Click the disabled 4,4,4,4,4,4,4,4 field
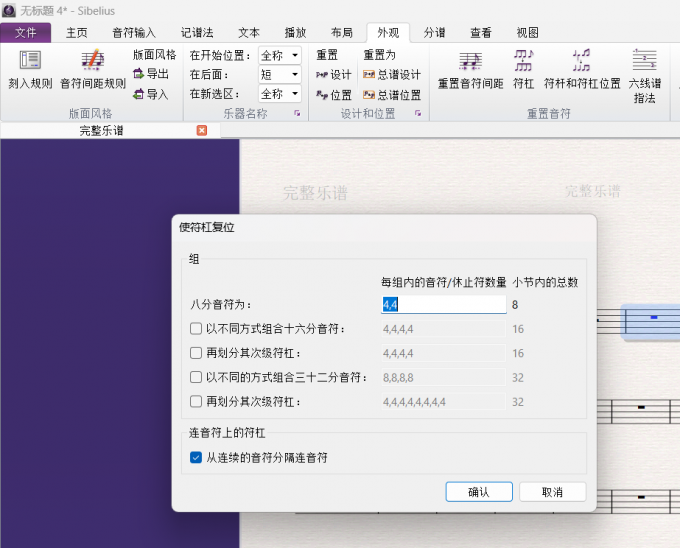The height and width of the screenshot is (548, 680). tap(443, 401)
